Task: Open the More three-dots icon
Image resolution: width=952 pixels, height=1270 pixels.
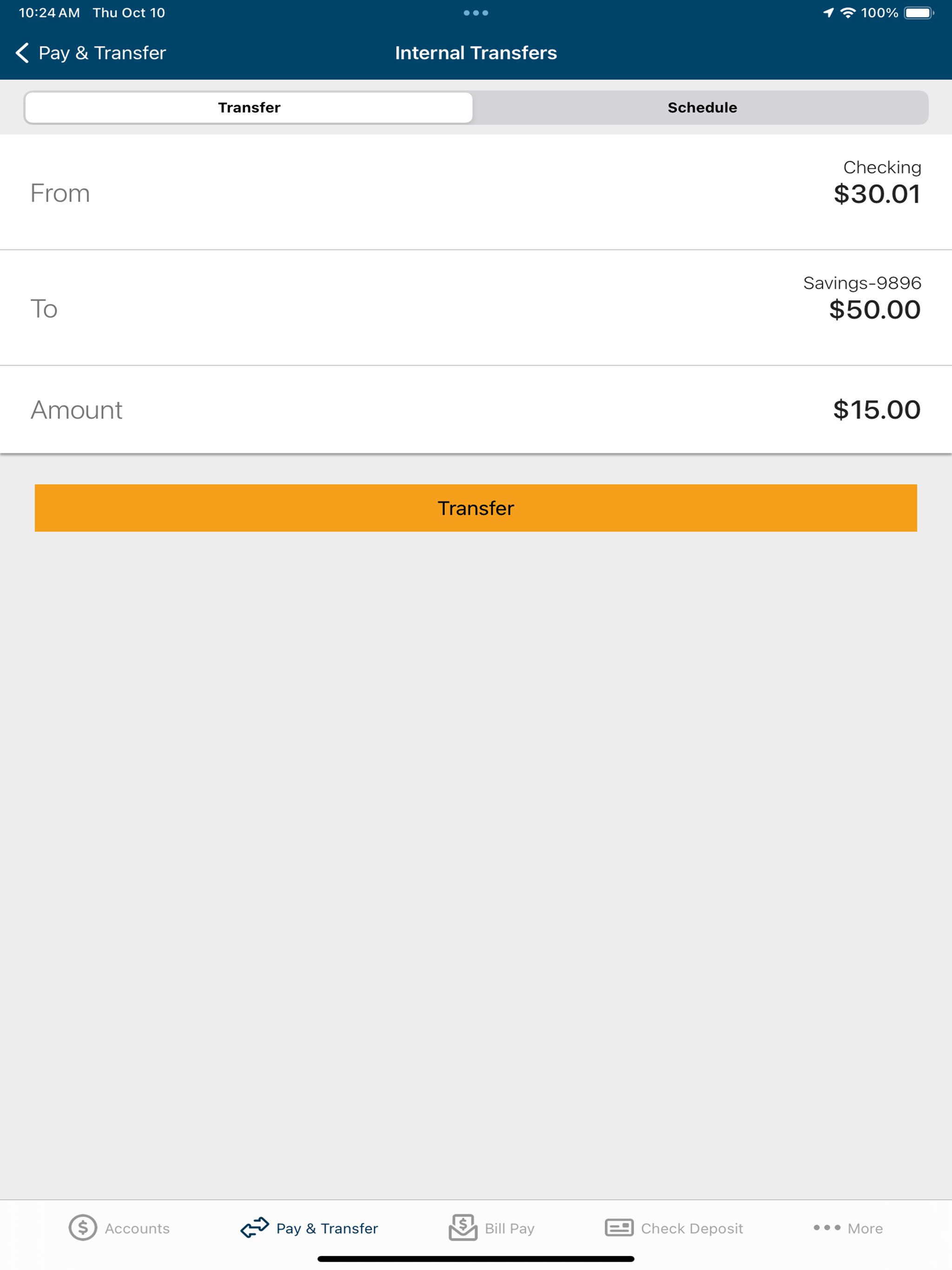Action: [827, 1228]
